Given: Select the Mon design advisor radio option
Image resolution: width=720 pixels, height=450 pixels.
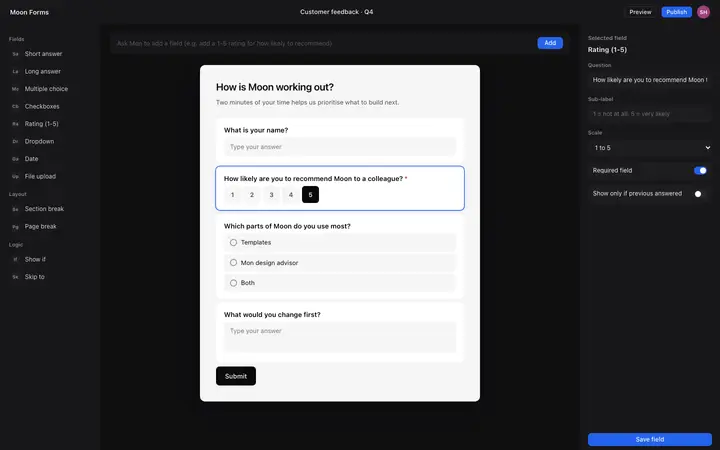Looking at the screenshot, I should click(x=233, y=263).
